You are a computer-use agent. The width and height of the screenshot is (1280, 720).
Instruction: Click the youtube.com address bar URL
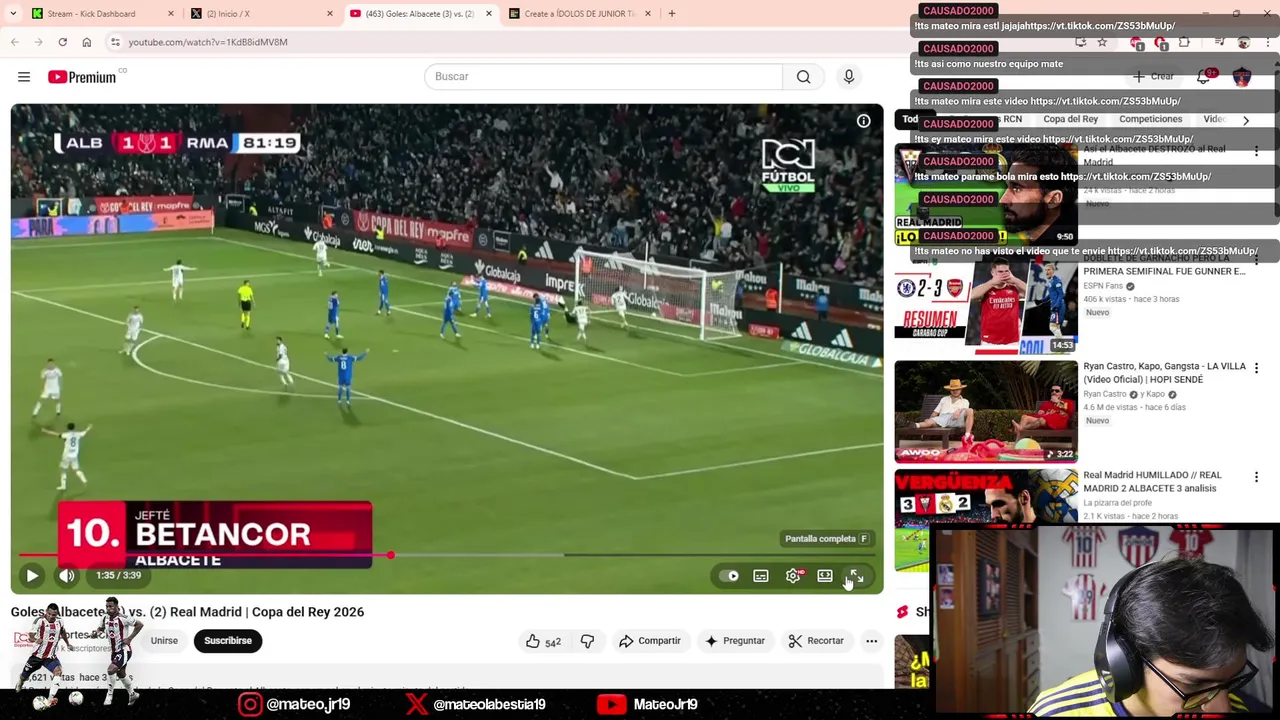click(x=208, y=42)
